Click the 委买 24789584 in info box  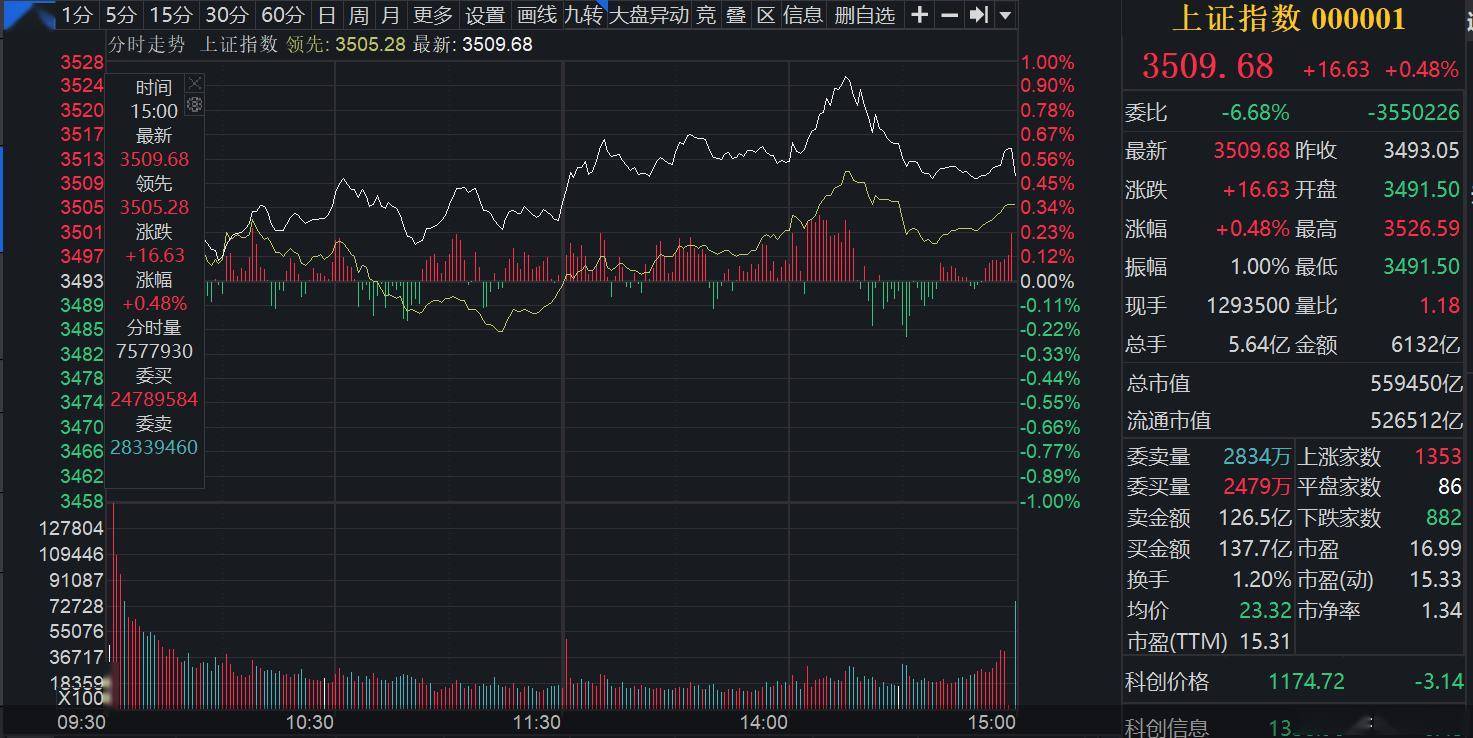tap(154, 400)
